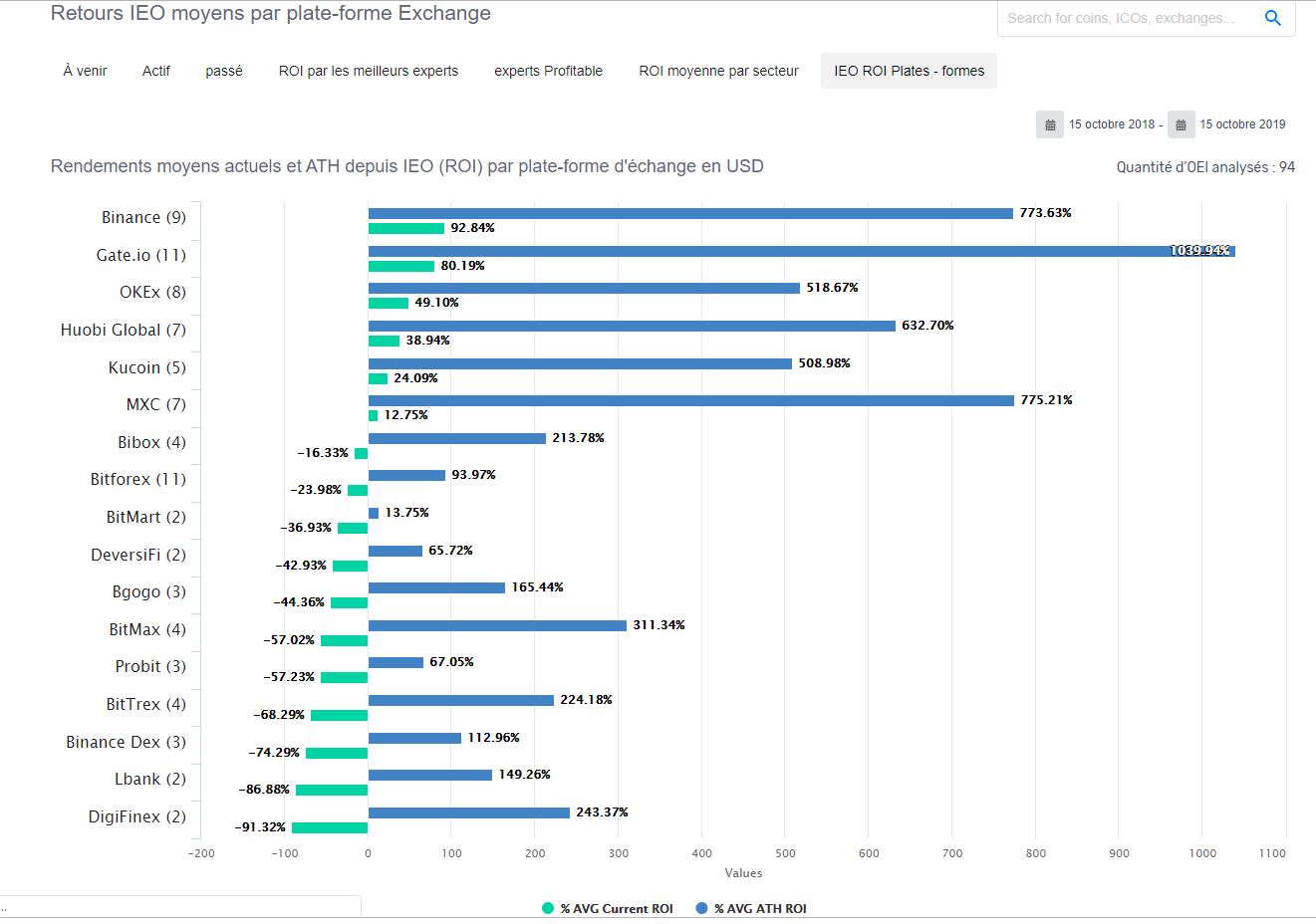Go to experts Profitable tab
Viewport: 1316px width, 924px height.
point(548,71)
